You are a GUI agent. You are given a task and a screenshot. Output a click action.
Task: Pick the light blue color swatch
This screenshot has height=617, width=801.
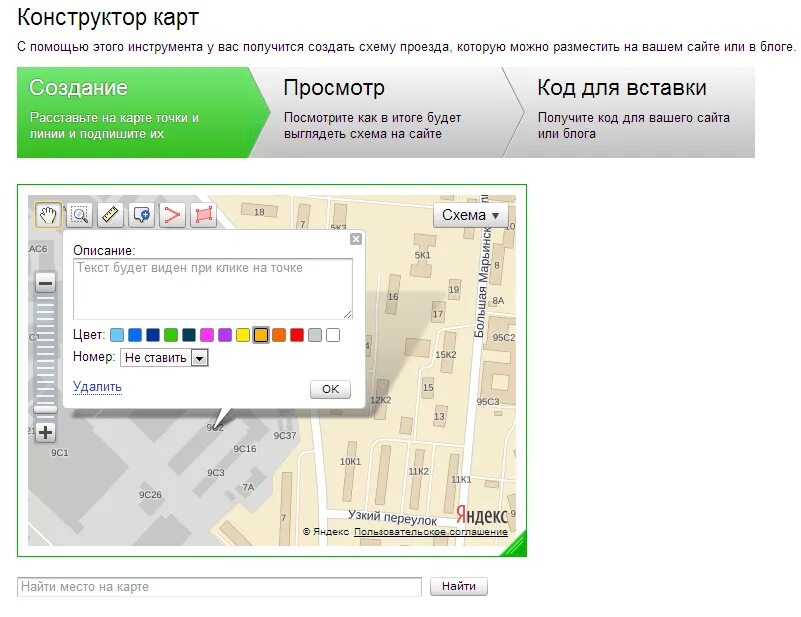point(117,335)
